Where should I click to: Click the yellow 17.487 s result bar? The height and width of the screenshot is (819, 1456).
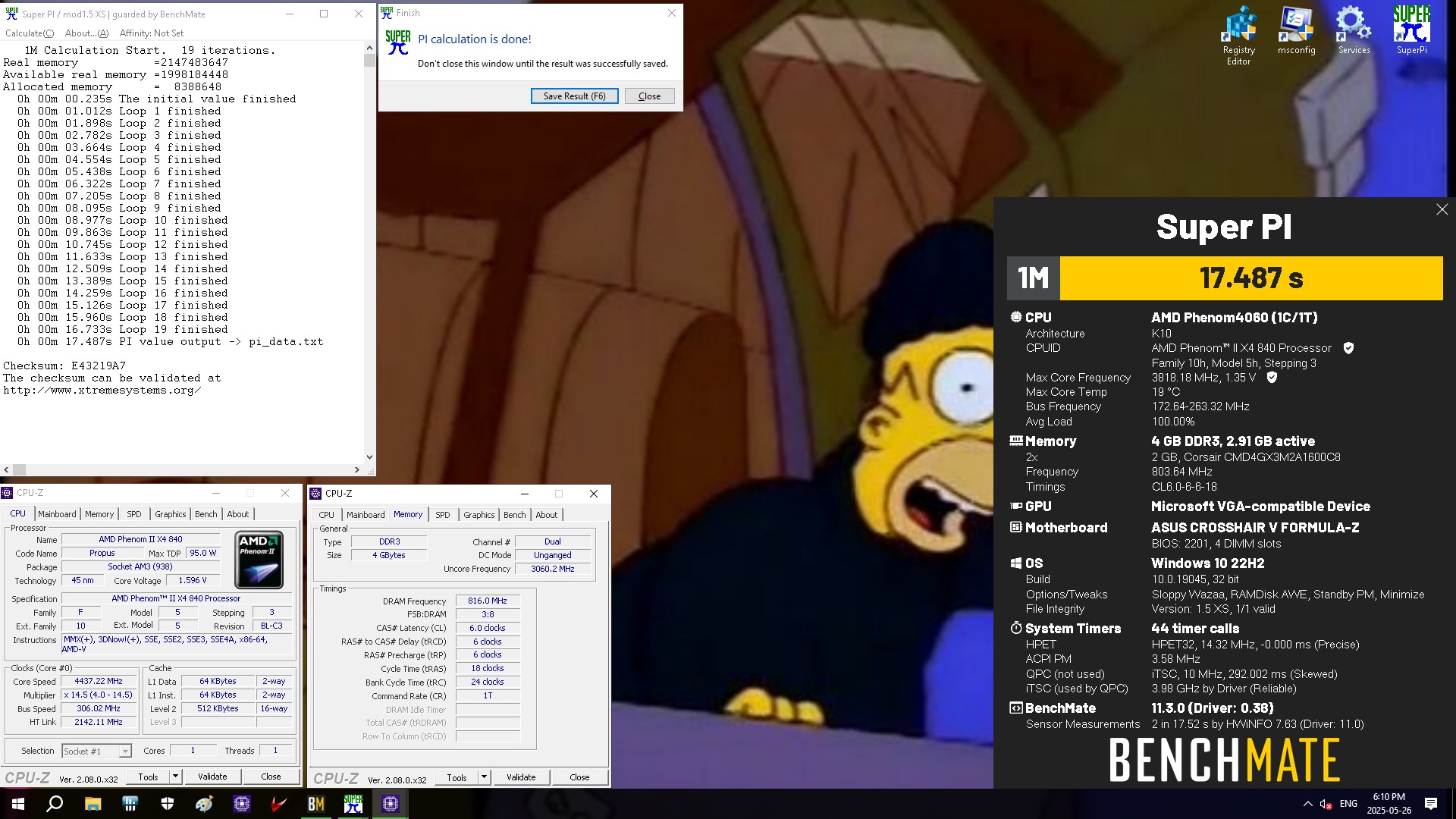point(1251,278)
